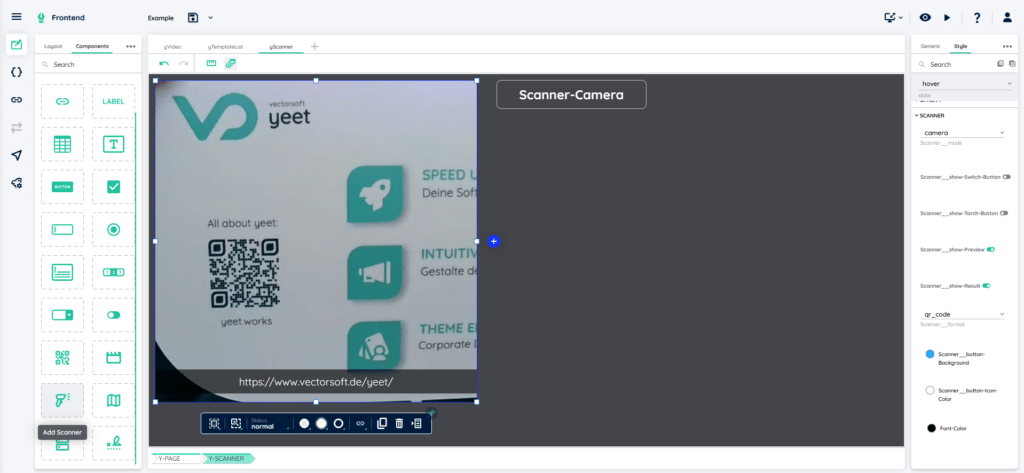This screenshot has height=473, width=1024.
Task: Open the navigation arrow icon in left sidebar
Action: click(x=17, y=155)
